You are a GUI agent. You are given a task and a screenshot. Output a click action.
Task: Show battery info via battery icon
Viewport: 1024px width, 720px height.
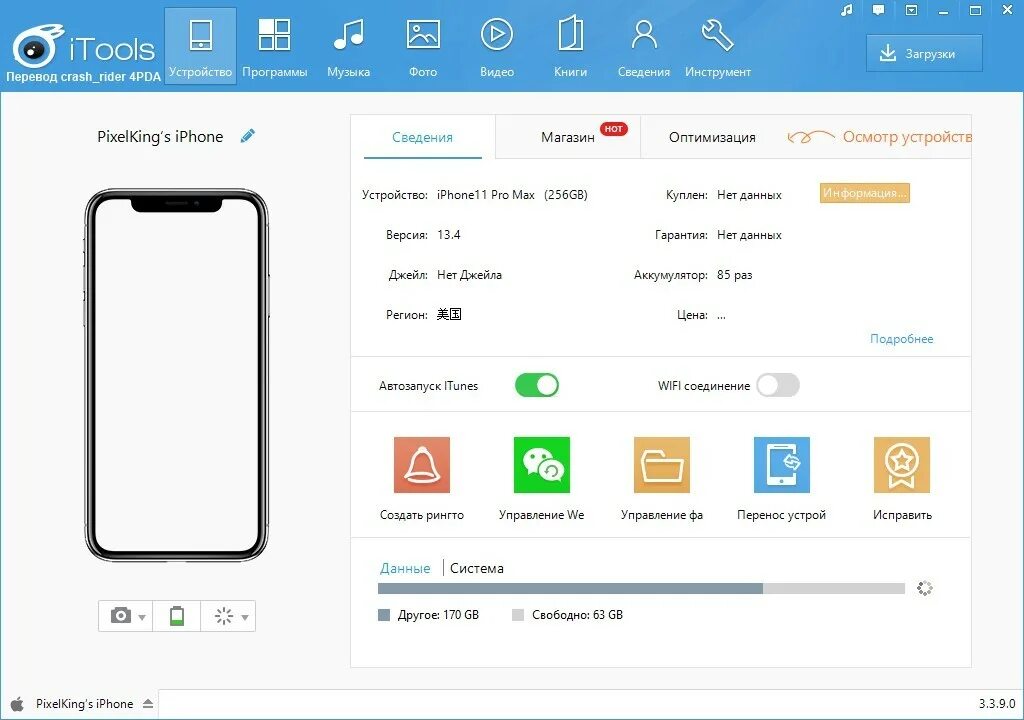pos(176,615)
